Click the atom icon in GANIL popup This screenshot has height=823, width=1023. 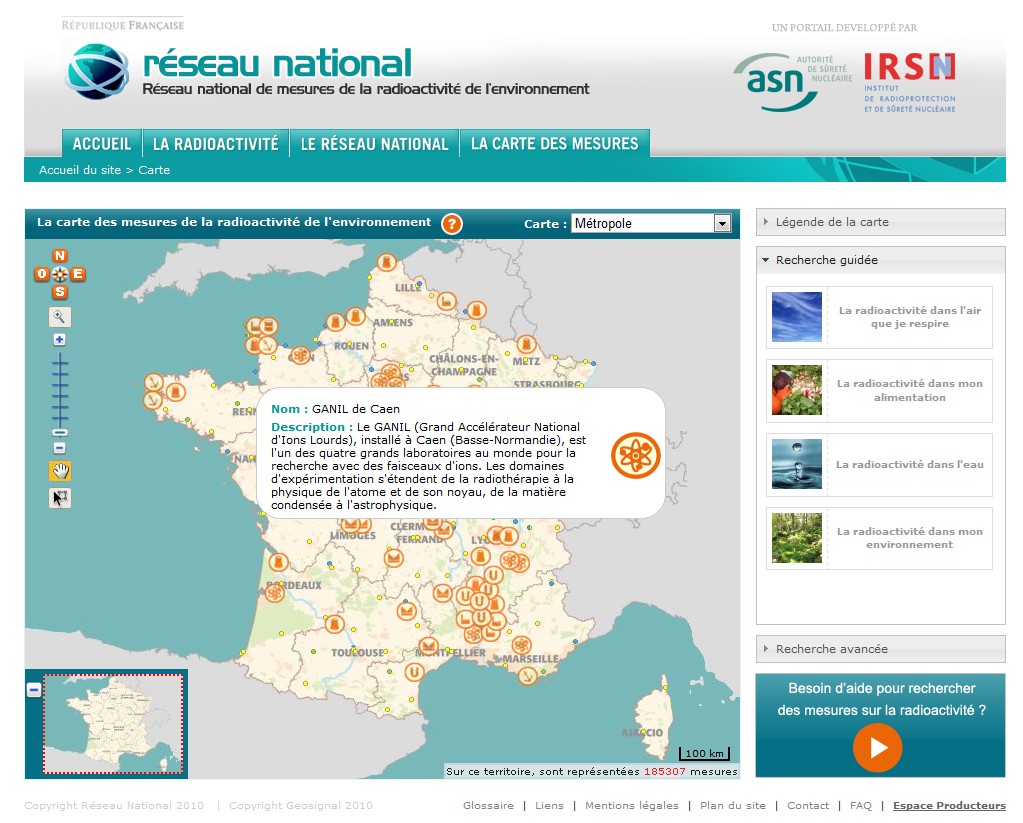(x=635, y=456)
